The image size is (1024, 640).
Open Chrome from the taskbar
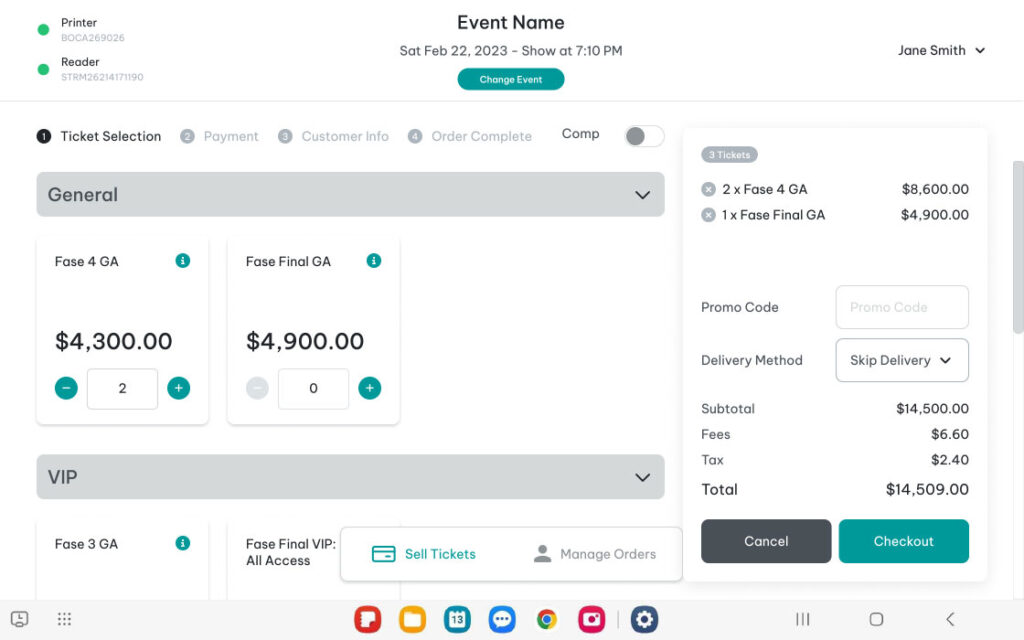(547, 620)
